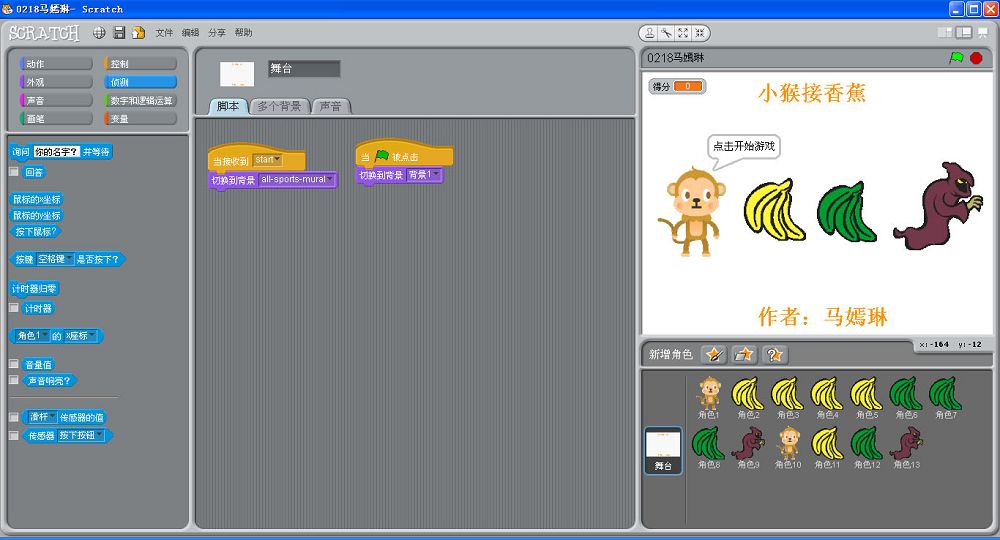Open the 背景1 background dropdown in script
Viewport: 1000px width, 540px height.
tap(423, 175)
